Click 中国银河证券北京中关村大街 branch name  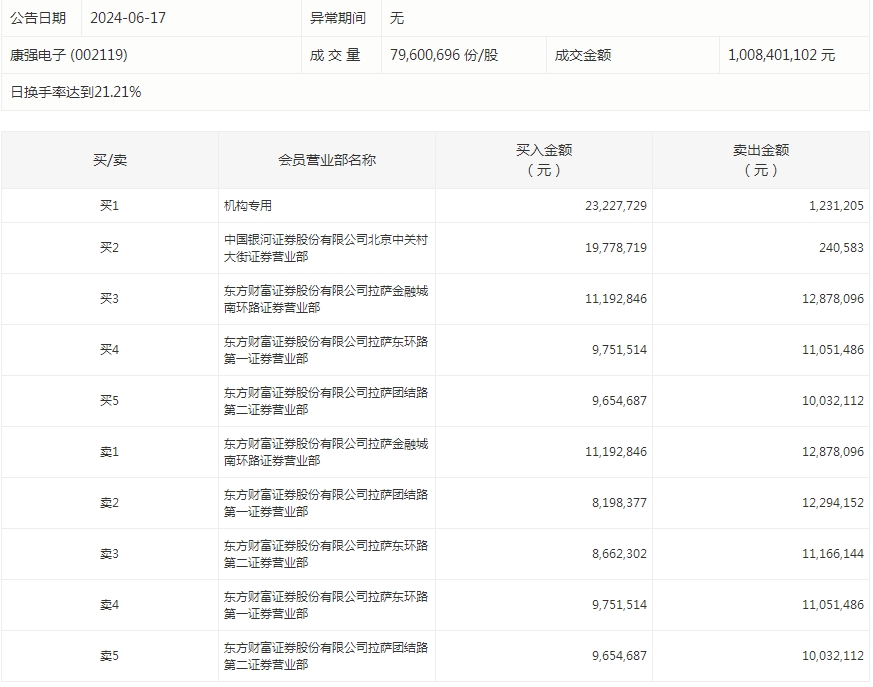[x=326, y=248]
